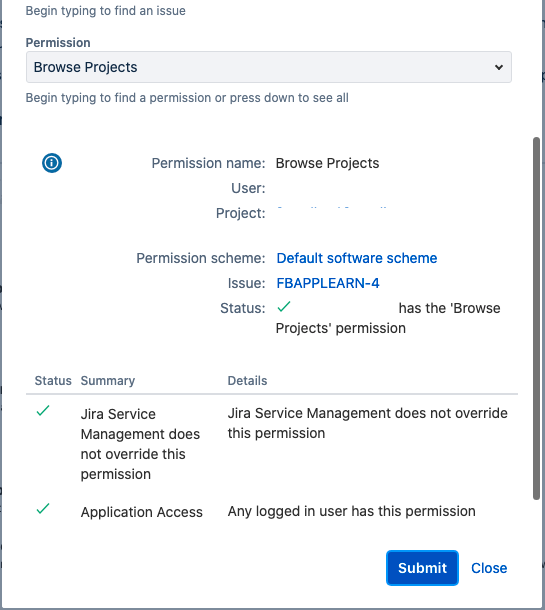Open Default software scheme link
This screenshot has height=610, width=545.
click(x=357, y=258)
